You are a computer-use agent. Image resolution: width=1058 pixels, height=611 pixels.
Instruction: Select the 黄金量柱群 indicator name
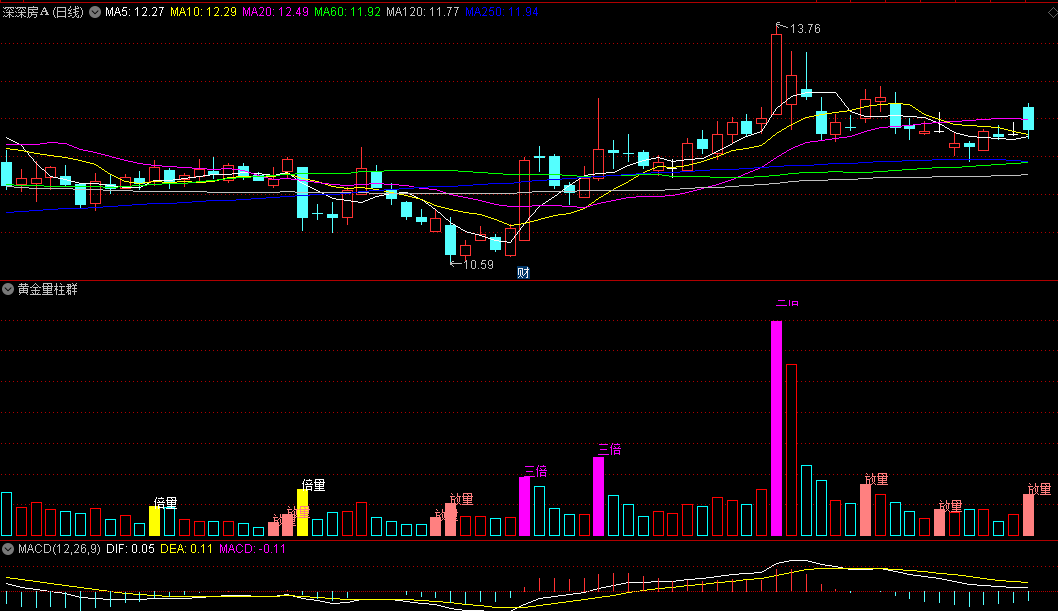click(x=48, y=289)
